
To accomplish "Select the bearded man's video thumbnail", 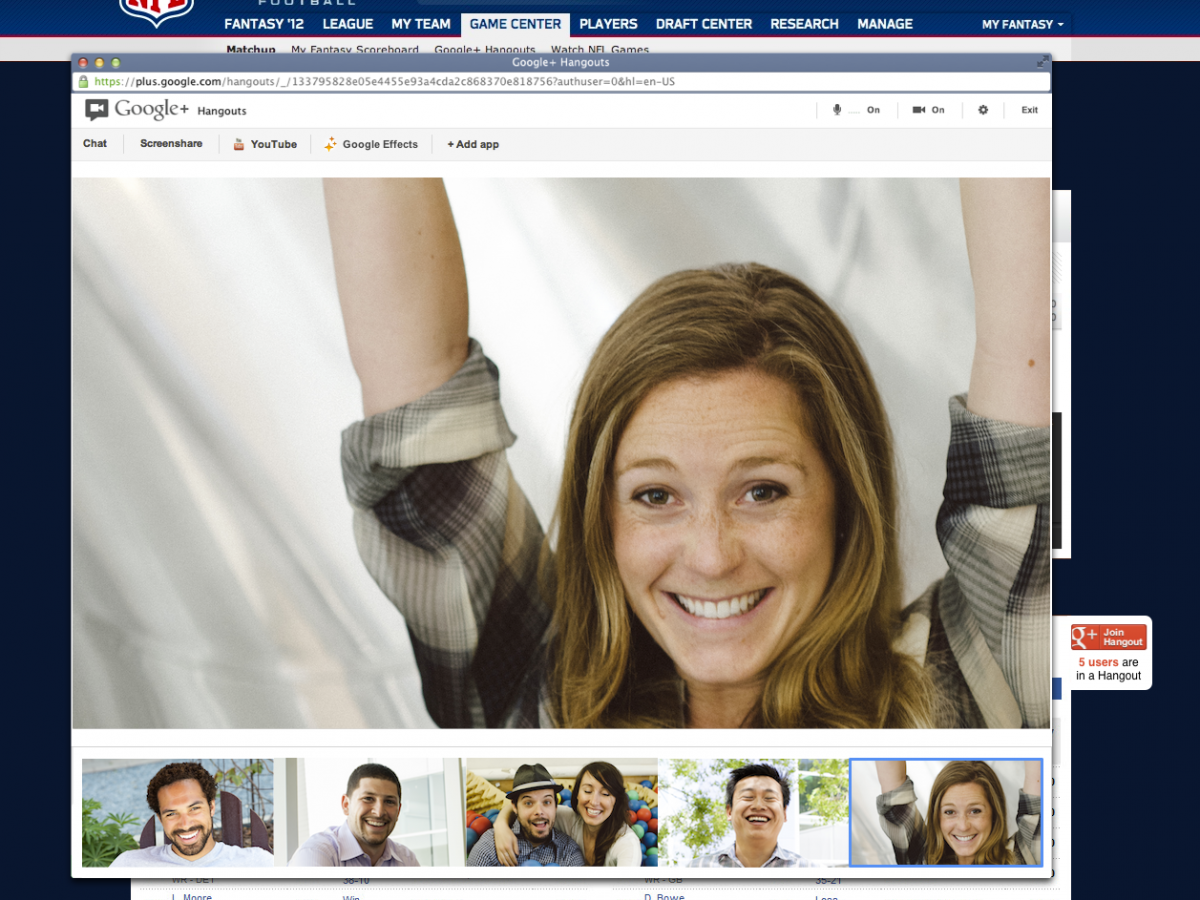I will 177,812.
